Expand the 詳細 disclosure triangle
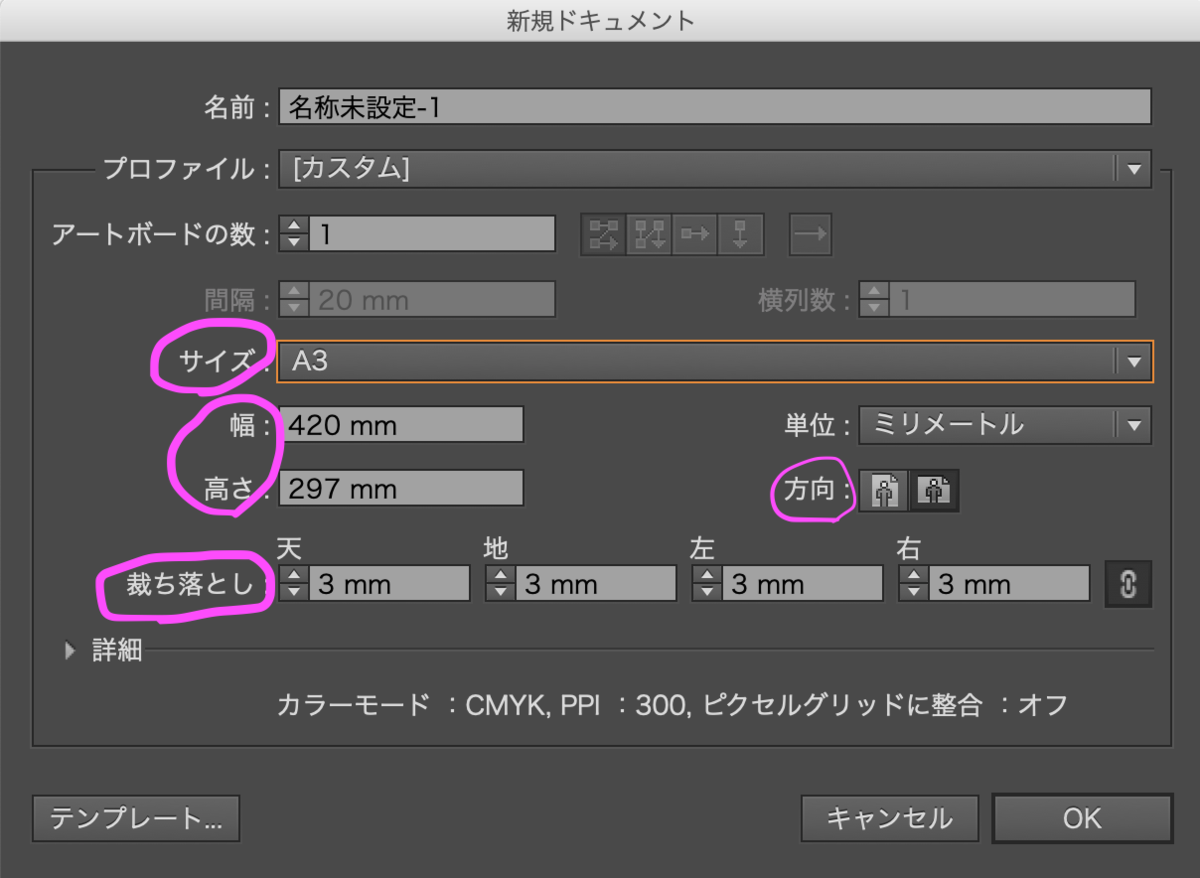Screen dimensions: 1200x878 point(70,651)
